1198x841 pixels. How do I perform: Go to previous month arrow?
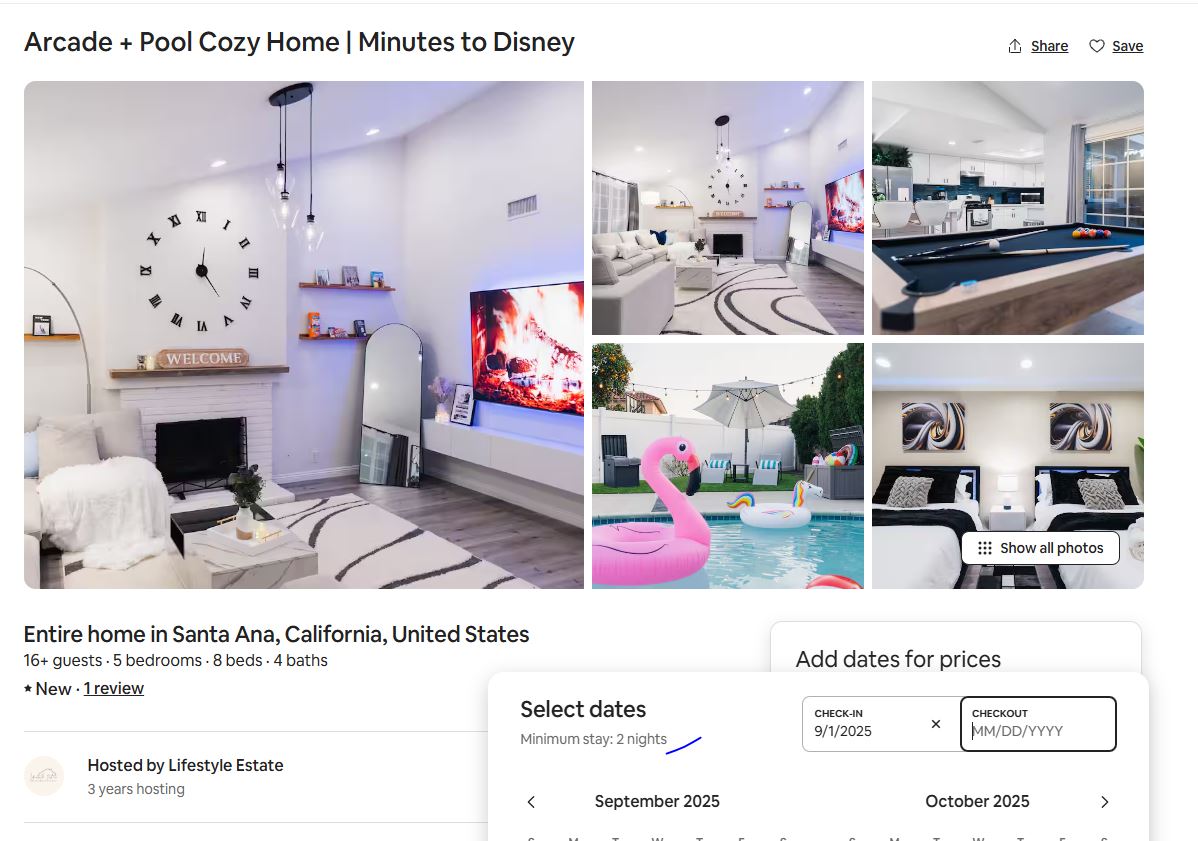[532, 801]
